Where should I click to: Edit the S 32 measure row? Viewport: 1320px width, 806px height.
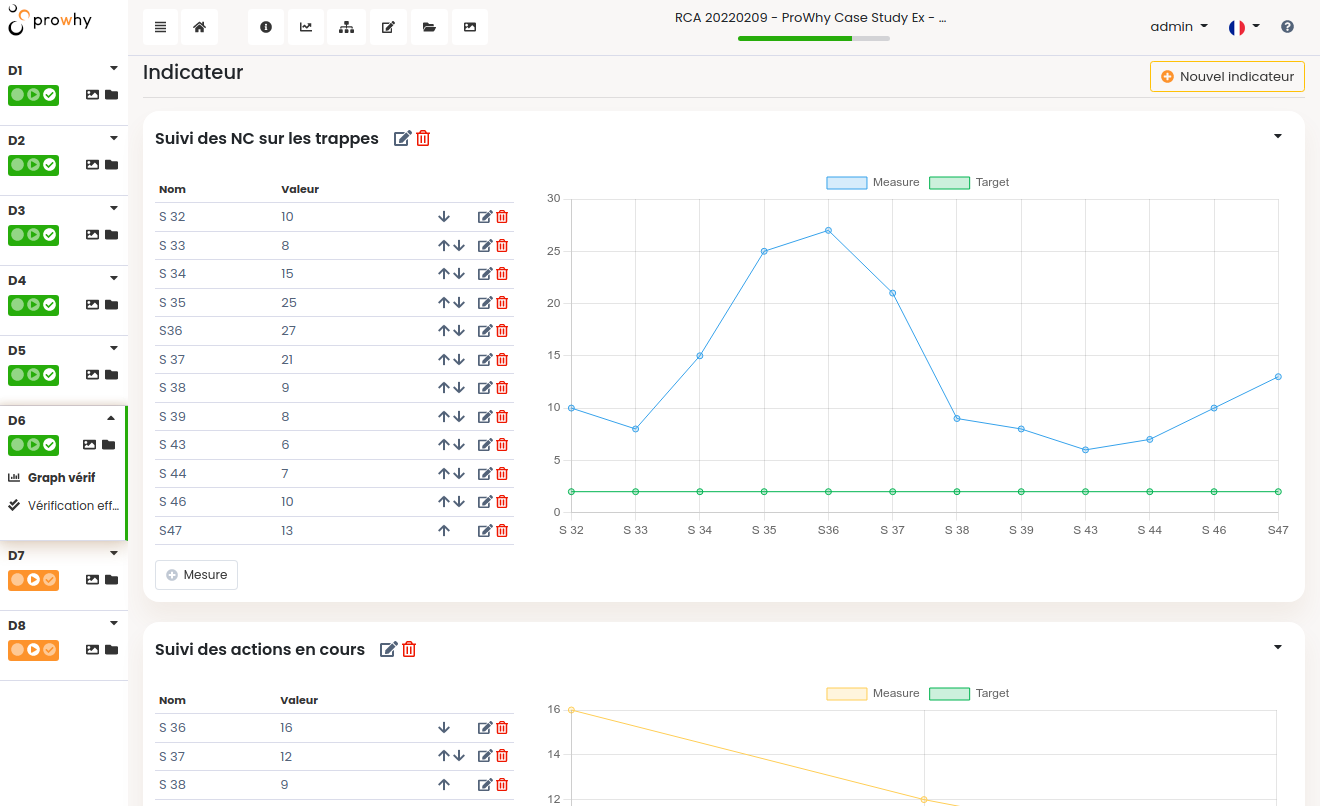[485, 217]
